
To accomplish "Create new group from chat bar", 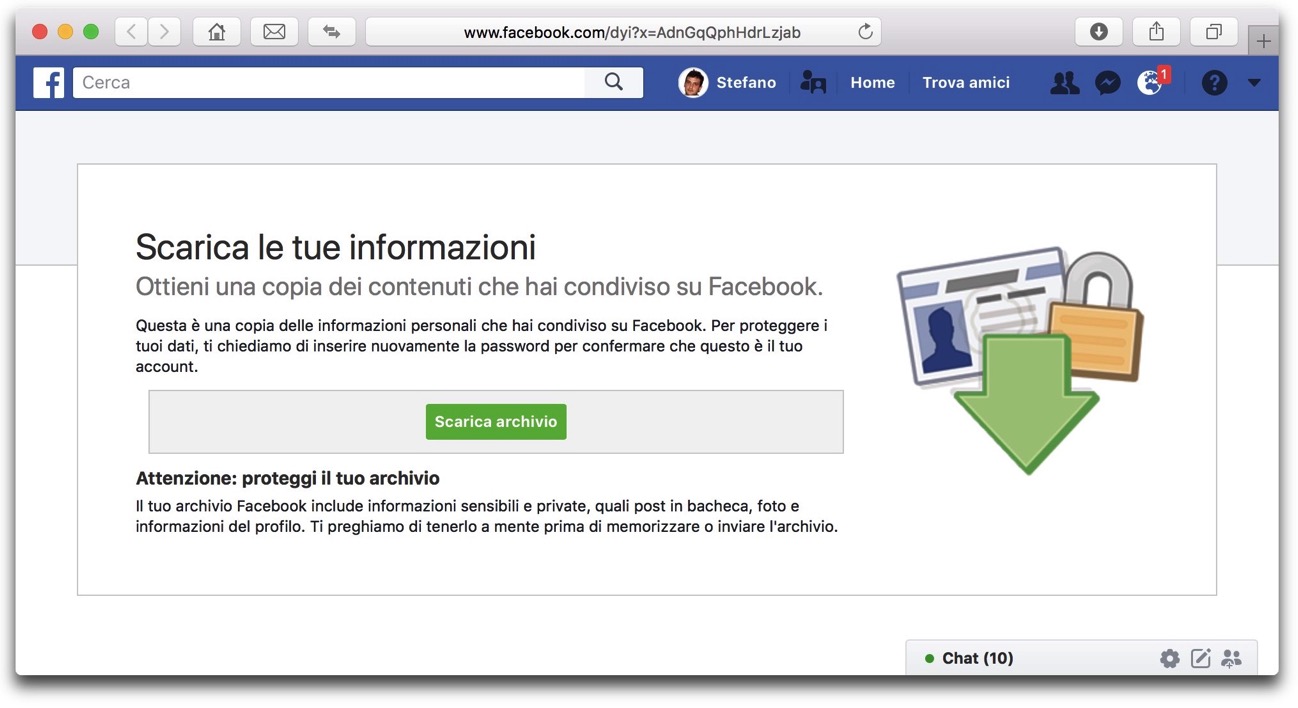I will pos(1232,658).
